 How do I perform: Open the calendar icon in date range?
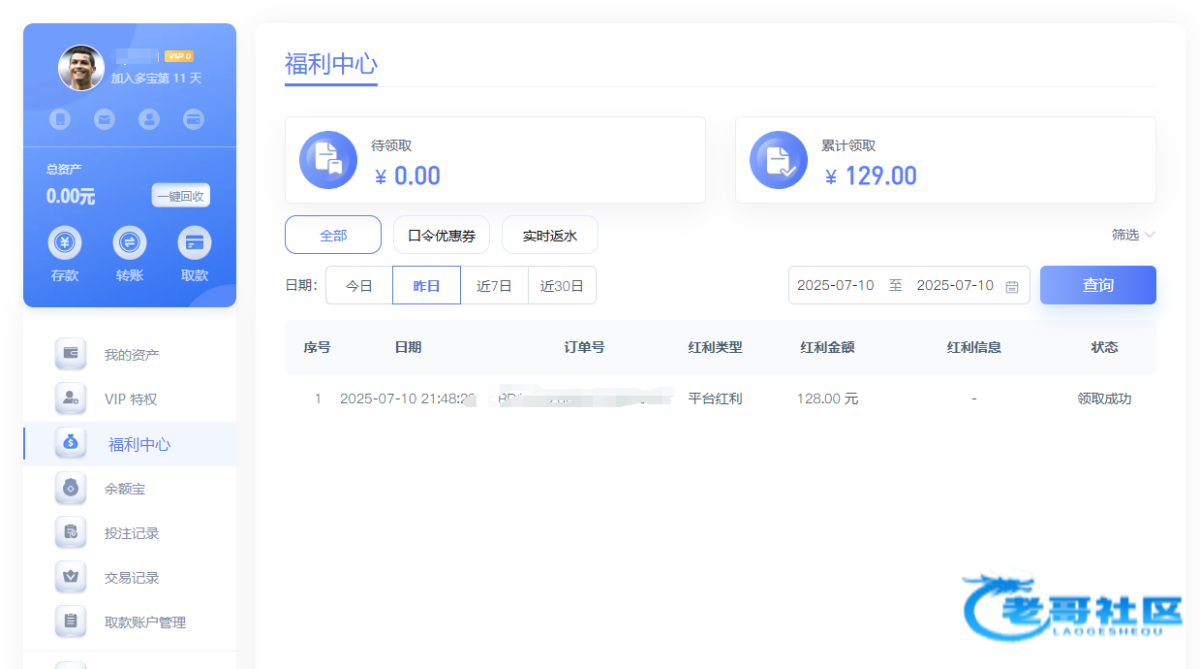pos(1012,286)
